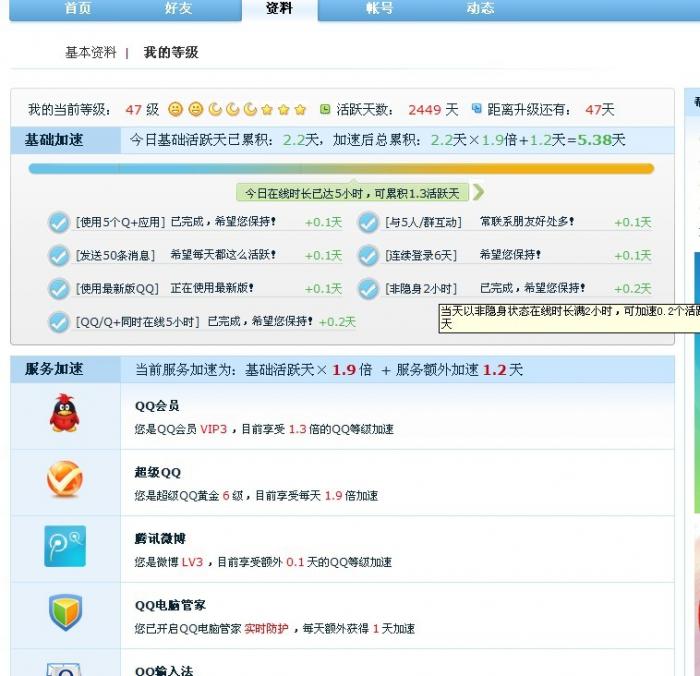Open the QQ会员 service title
The image size is (700, 676).
[x=157, y=406]
